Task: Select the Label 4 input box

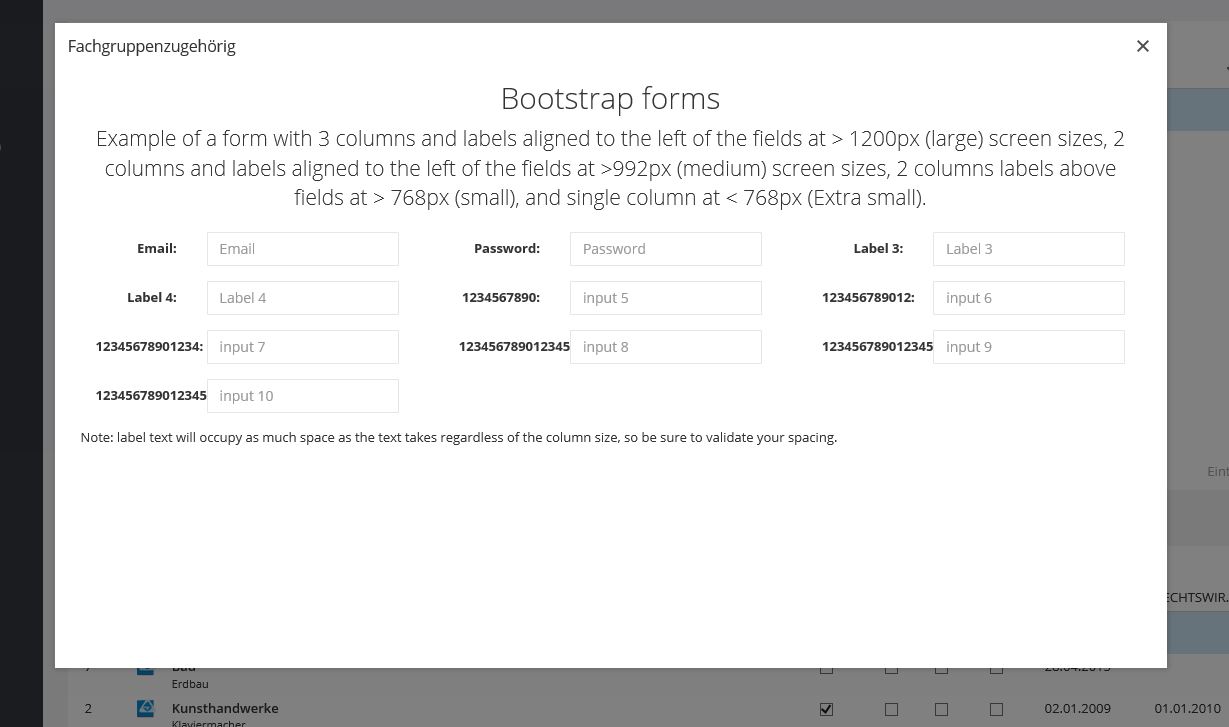Action: click(302, 298)
